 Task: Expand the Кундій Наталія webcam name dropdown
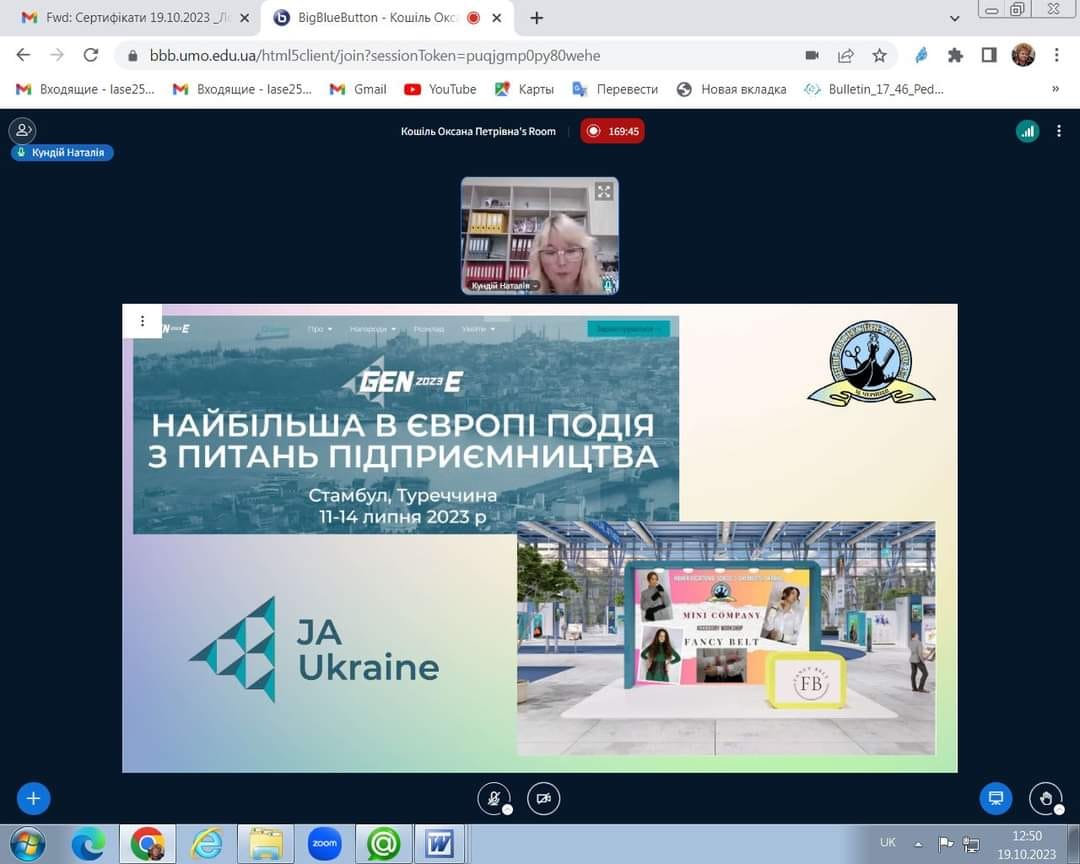coord(503,285)
